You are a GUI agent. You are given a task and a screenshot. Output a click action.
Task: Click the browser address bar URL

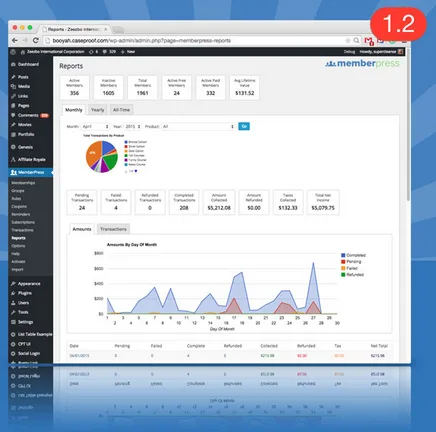tap(142, 41)
